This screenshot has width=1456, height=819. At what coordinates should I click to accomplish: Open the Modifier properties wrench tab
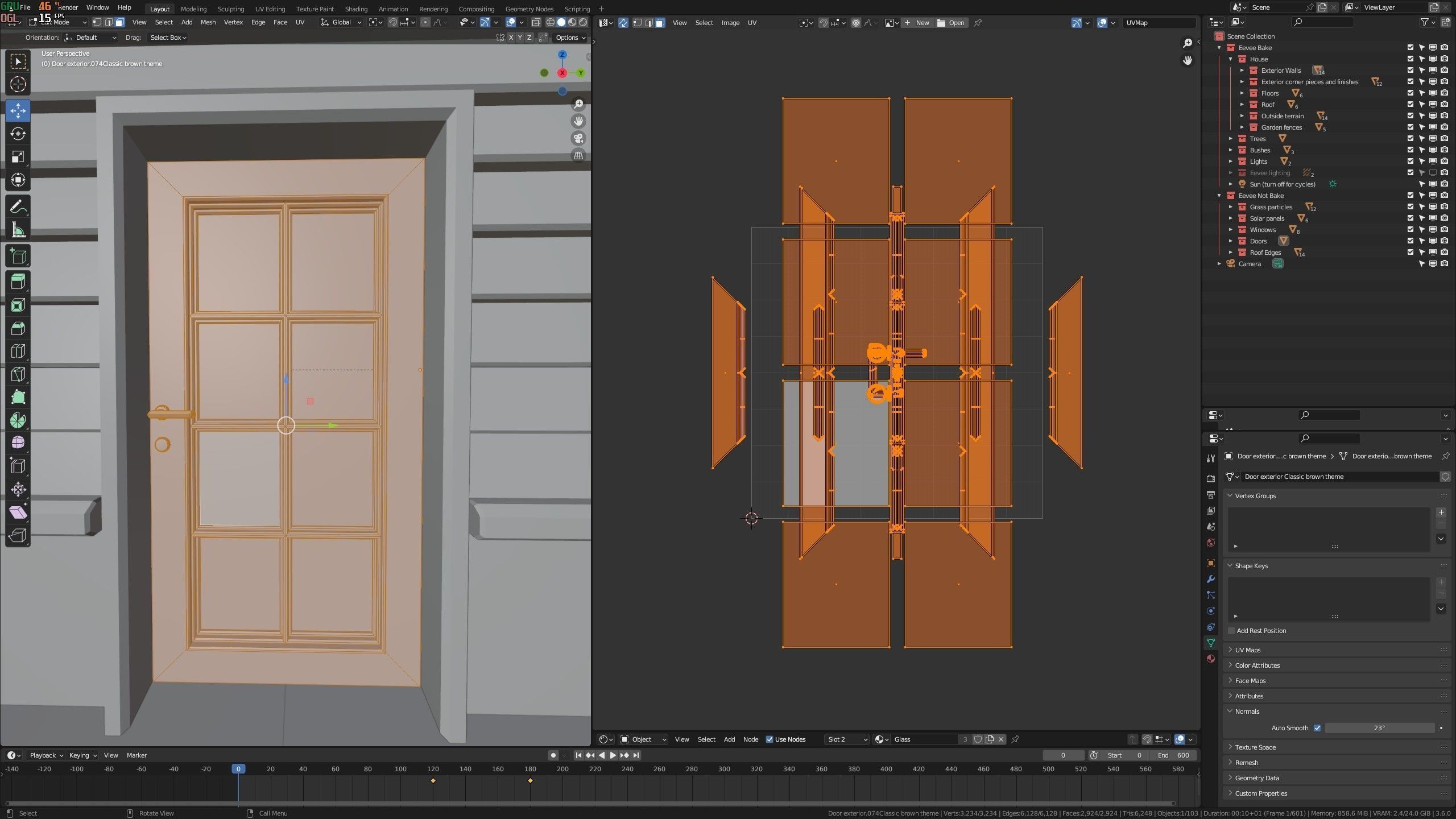pyautogui.click(x=1211, y=579)
